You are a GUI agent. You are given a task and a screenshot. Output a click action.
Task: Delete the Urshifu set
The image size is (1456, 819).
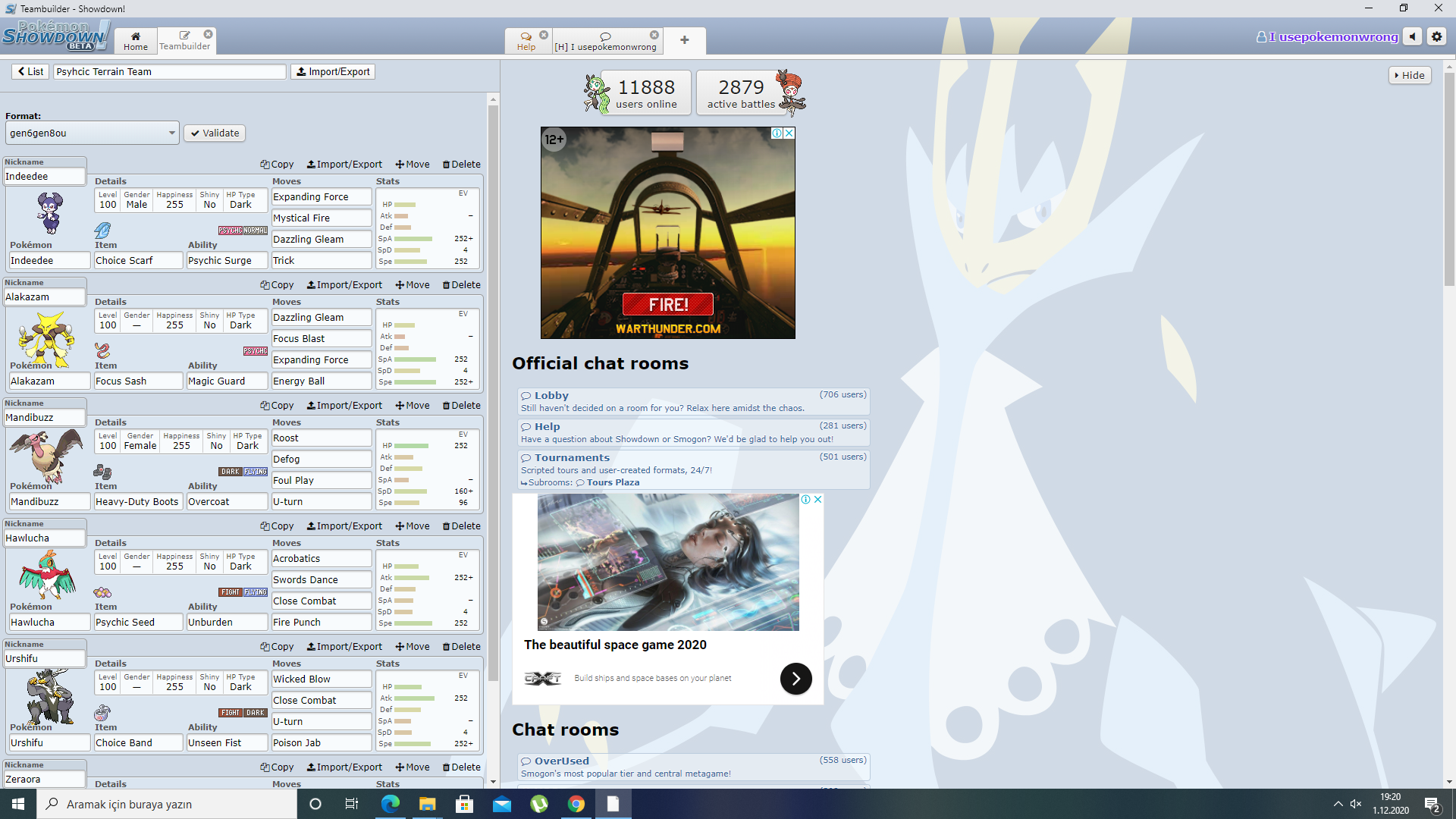pyautogui.click(x=462, y=646)
